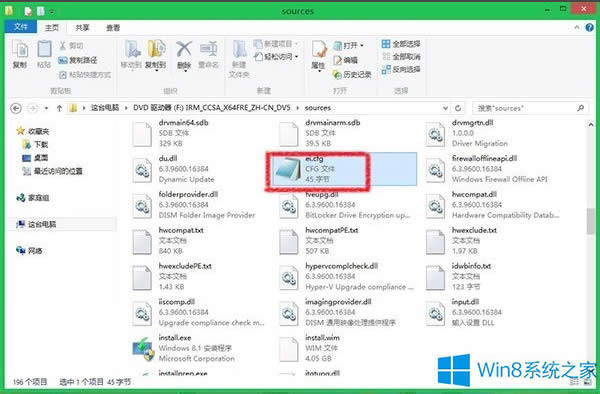Select This PC (这台电脑) in navigation pane
Image resolution: width=600 pixels, height=394 pixels.
(36, 224)
